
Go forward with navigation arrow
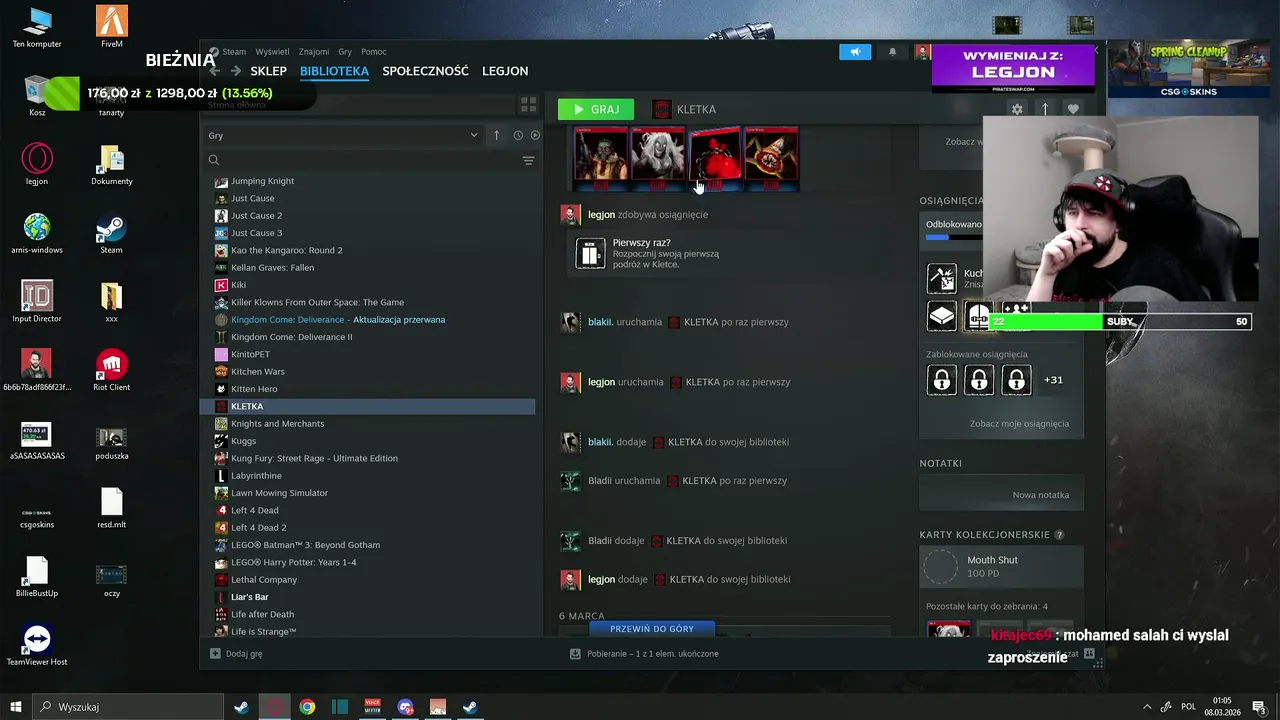click(x=236, y=71)
